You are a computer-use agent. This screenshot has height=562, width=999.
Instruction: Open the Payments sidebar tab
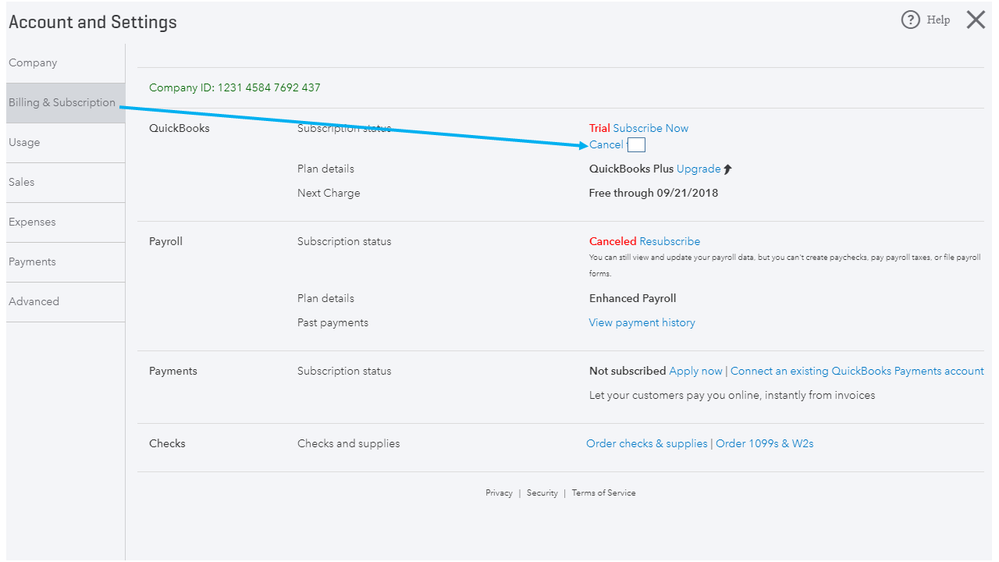coord(32,262)
